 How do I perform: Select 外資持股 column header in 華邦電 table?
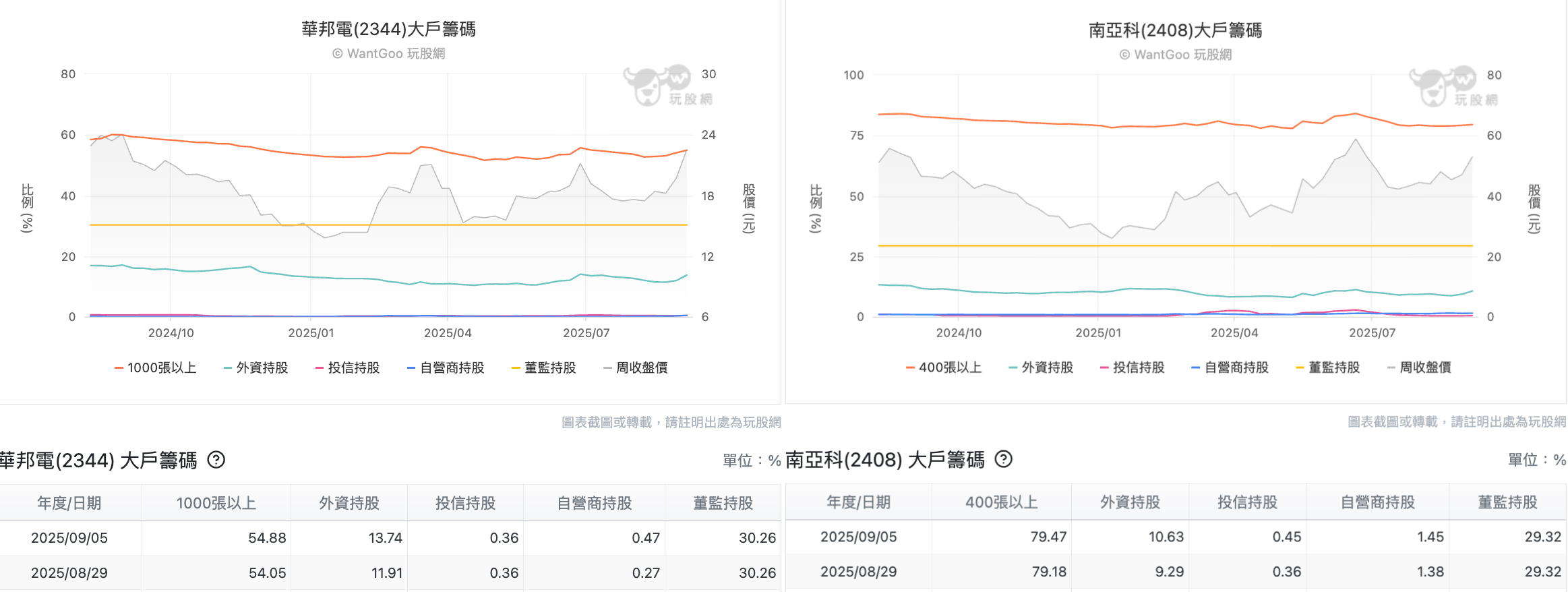point(349,503)
